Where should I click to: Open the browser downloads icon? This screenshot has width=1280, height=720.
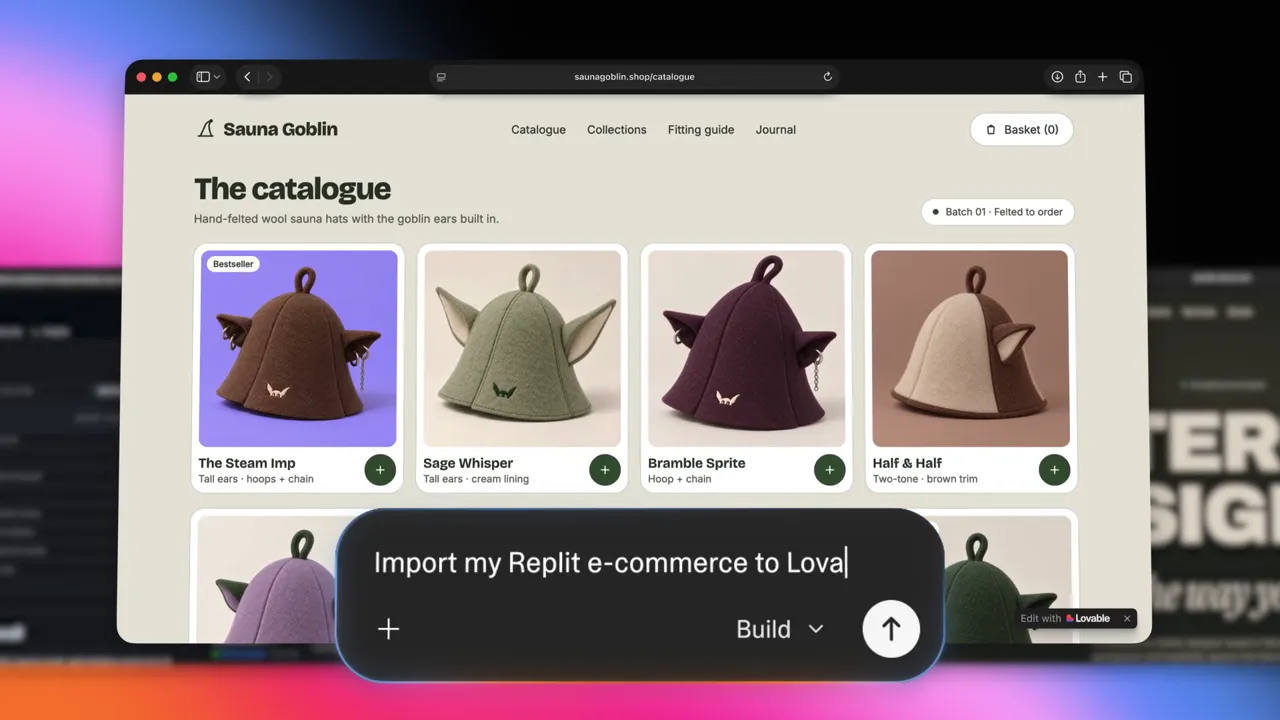[1057, 77]
